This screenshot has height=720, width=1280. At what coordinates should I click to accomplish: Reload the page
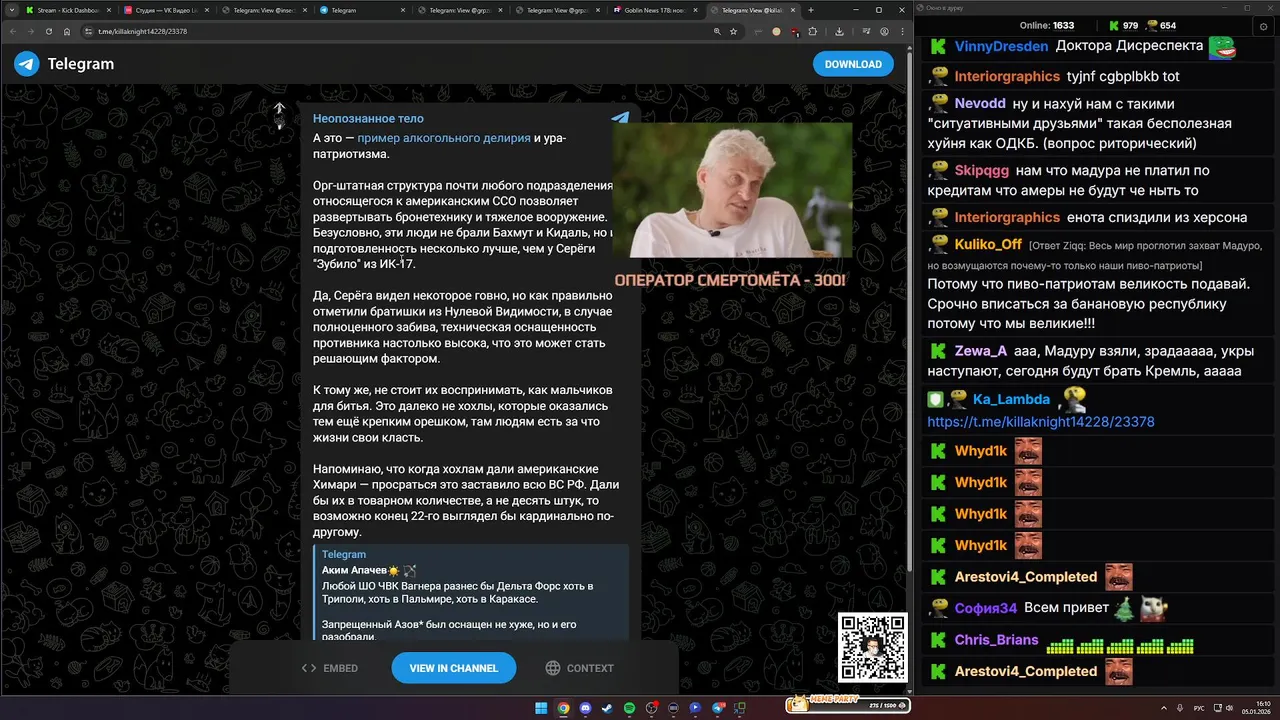49,32
